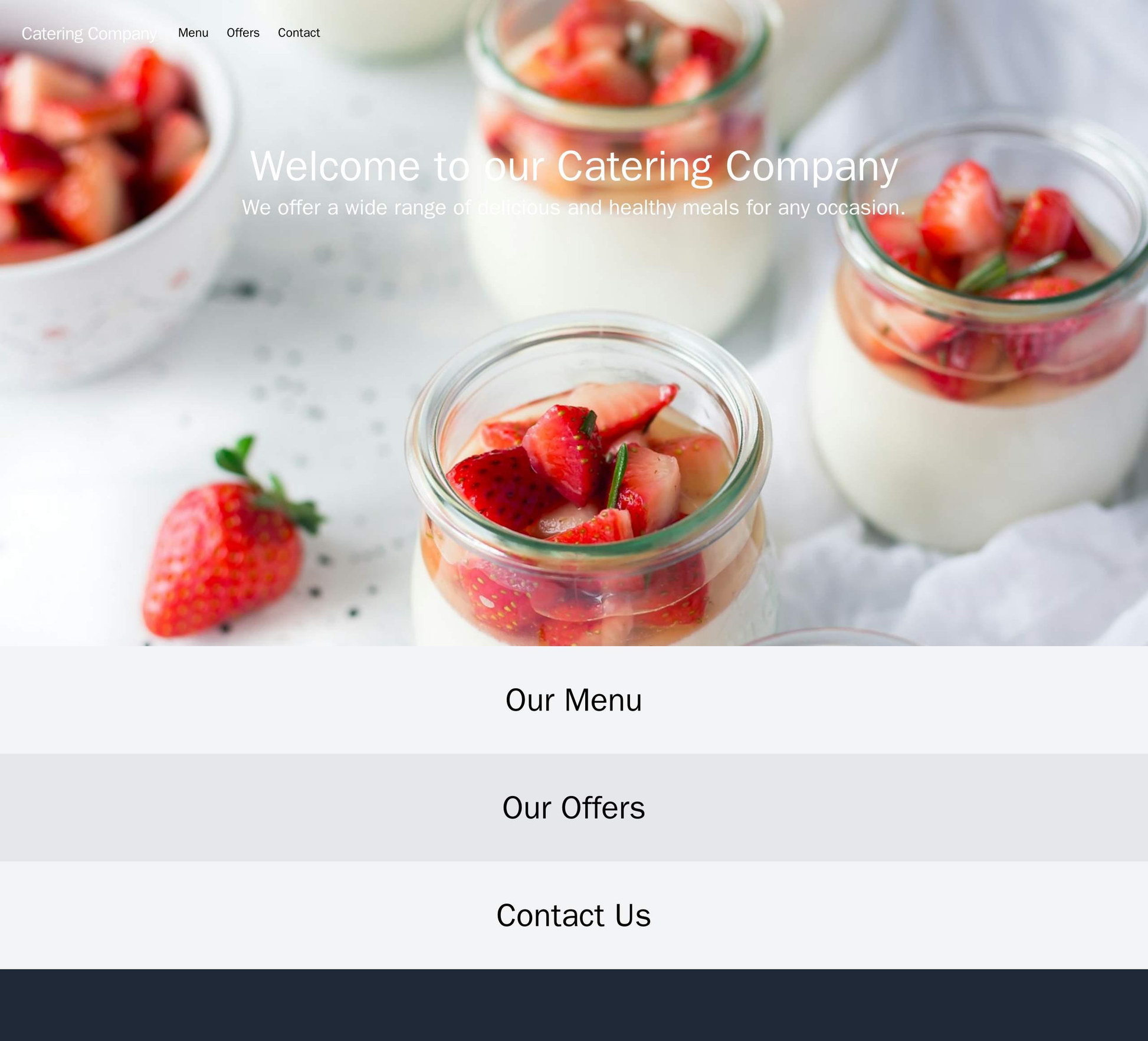
Task: Click the footer dark background area
Action: click(574, 1006)
